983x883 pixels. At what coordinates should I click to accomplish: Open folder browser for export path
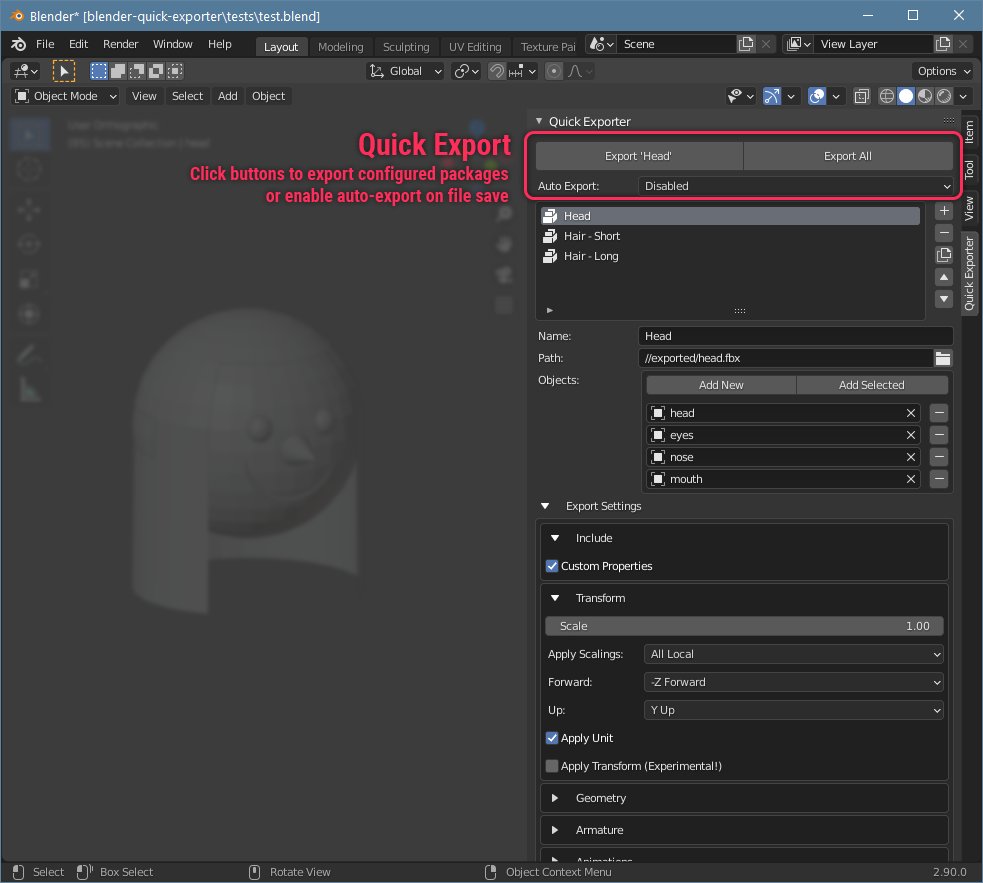point(943,359)
